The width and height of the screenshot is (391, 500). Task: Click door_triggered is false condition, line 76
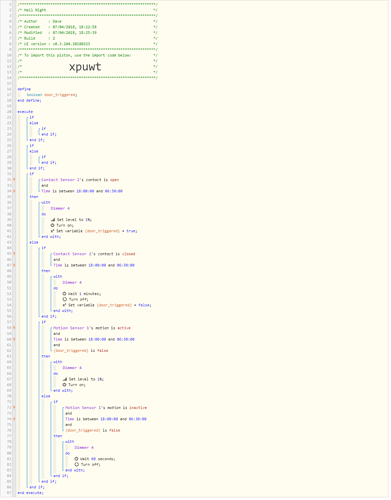coord(93,431)
